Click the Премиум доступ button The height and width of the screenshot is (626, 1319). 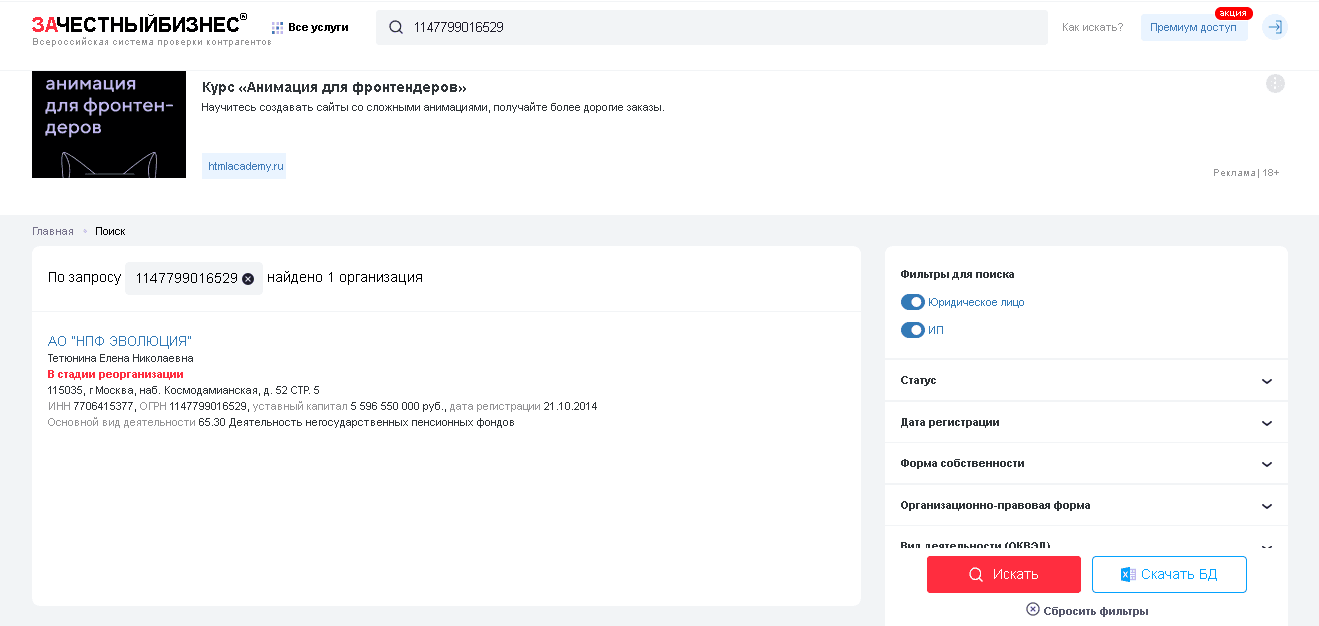[x=1193, y=27]
